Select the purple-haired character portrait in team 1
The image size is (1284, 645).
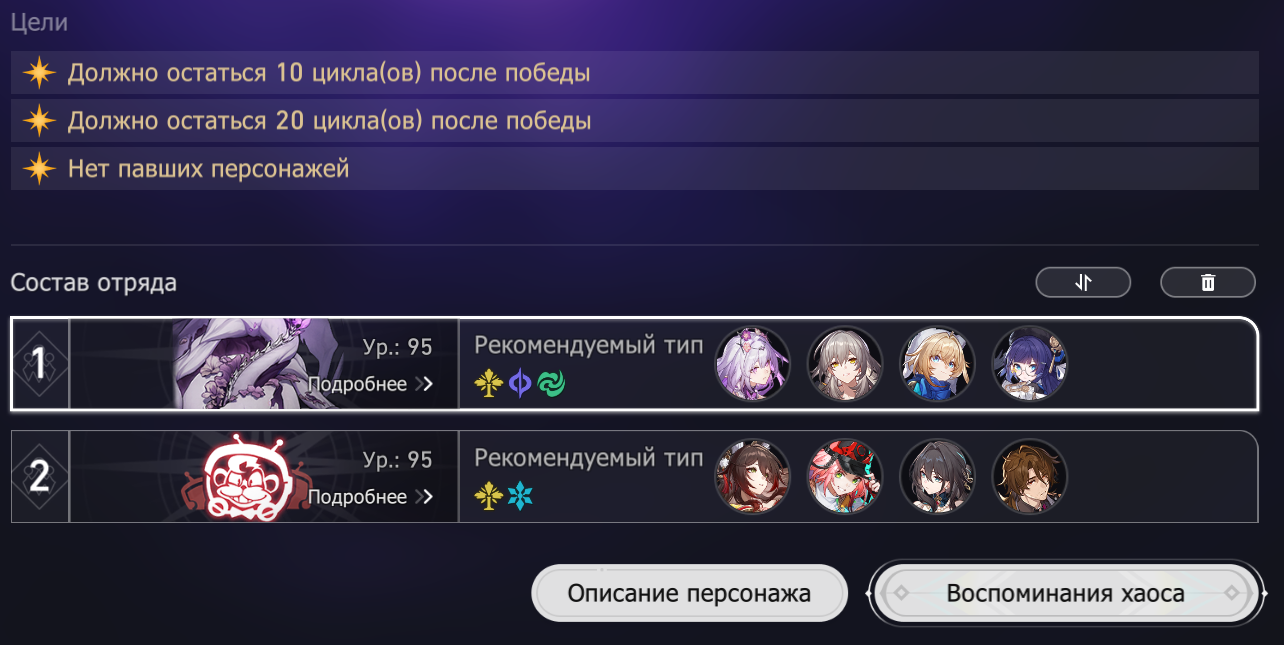pos(753,364)
